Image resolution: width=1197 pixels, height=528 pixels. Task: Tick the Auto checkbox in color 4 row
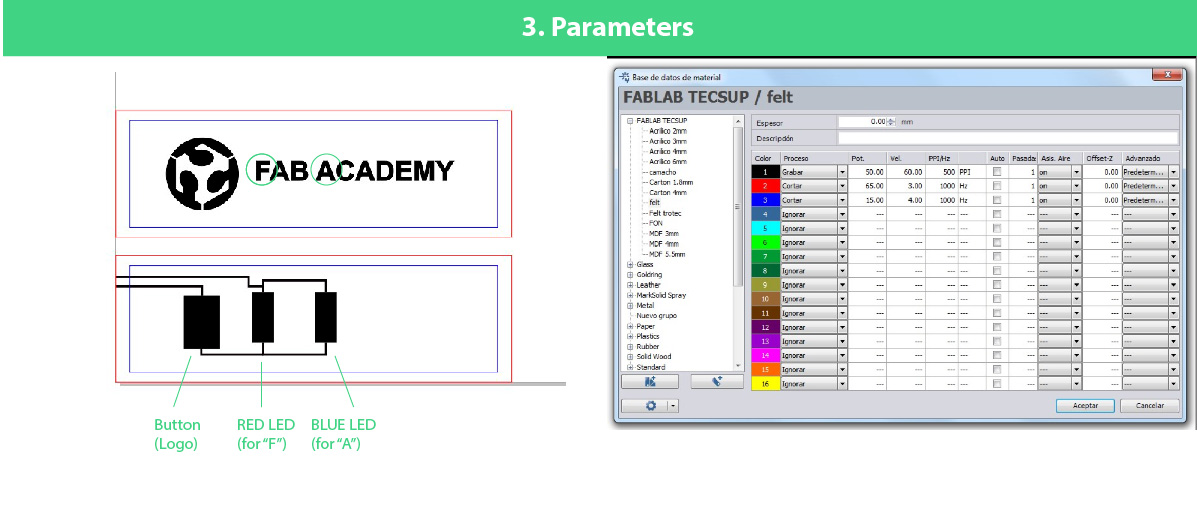coord(996,214)
